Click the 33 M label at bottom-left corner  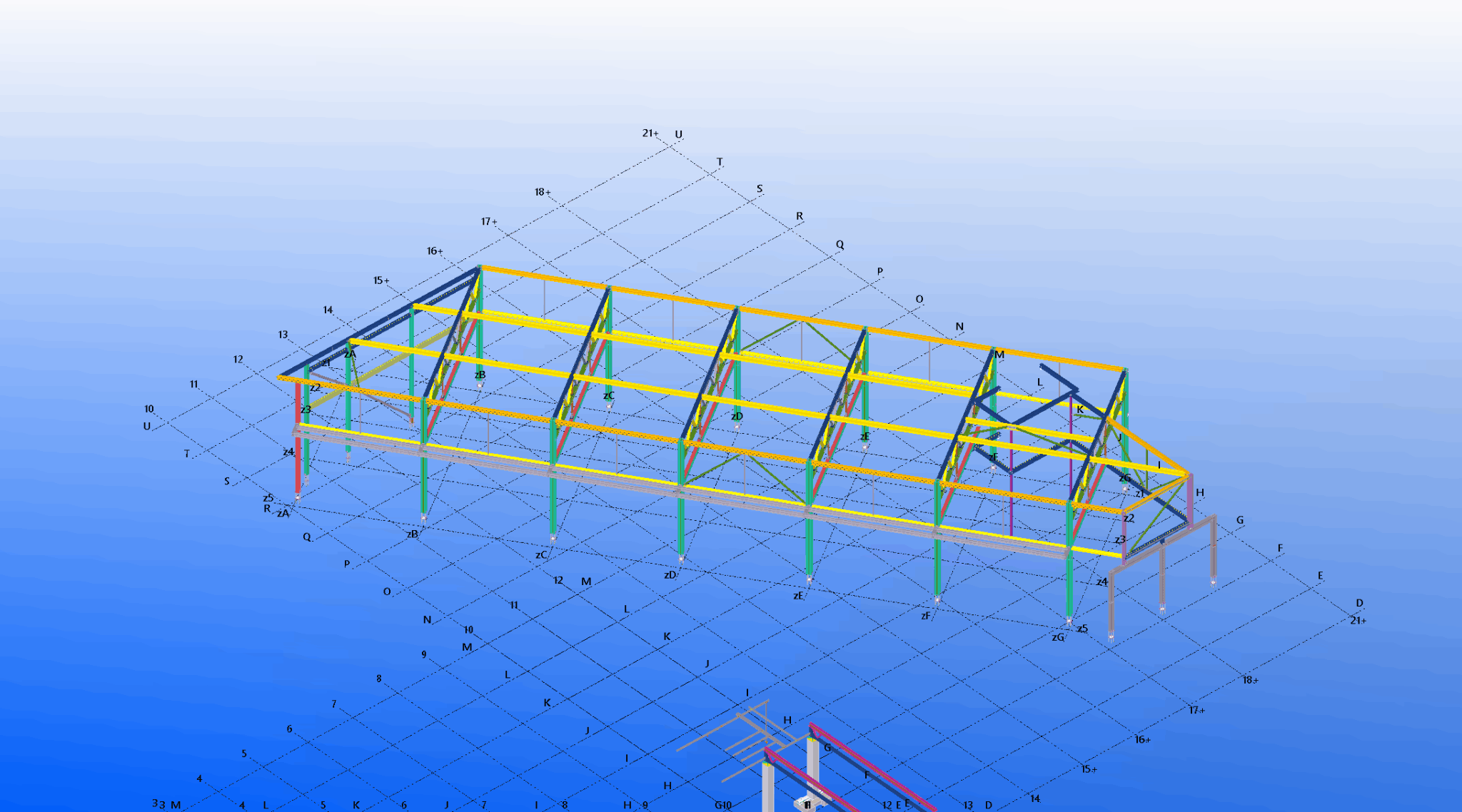[x=166, y=804]
